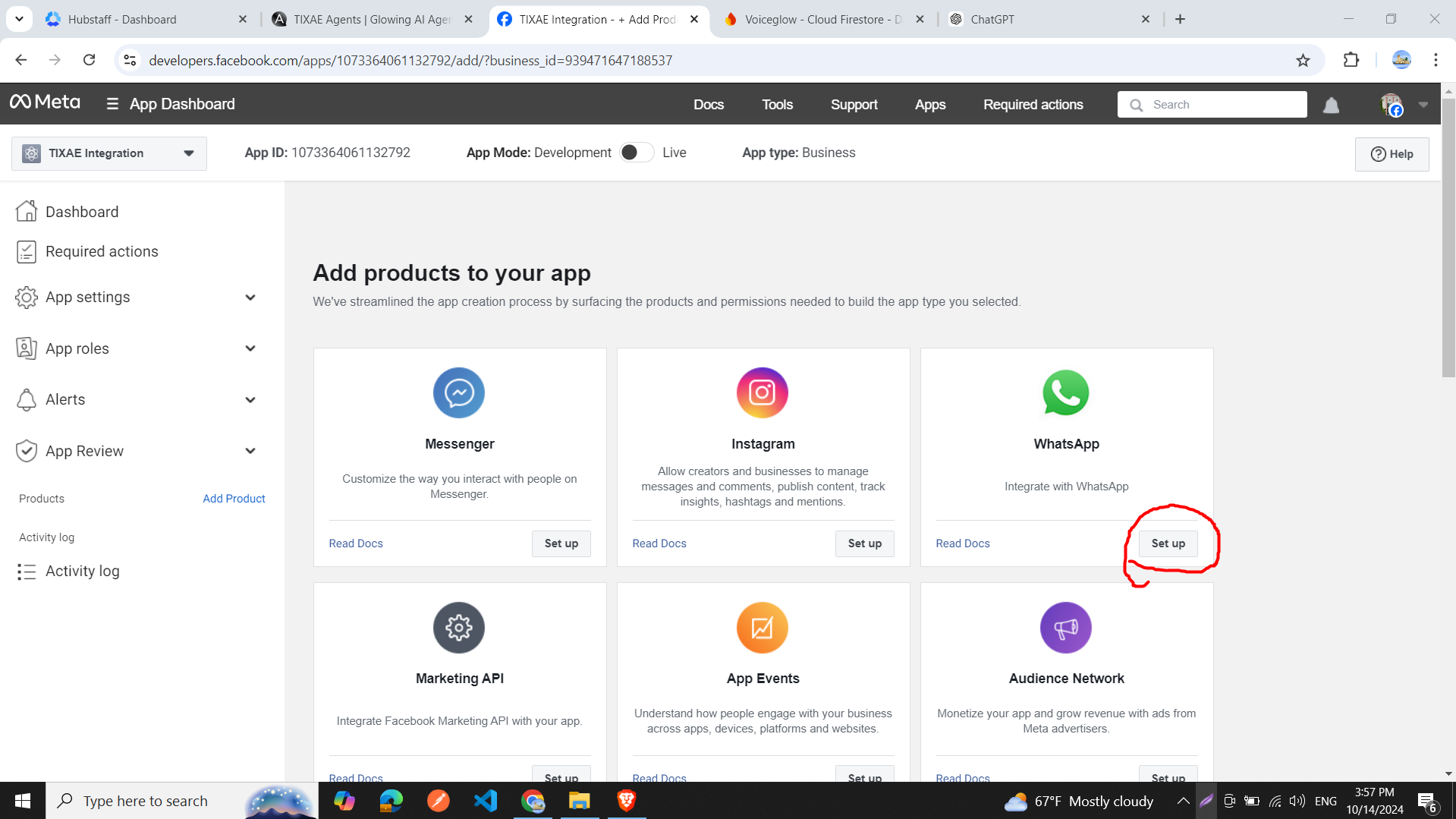Viewport: 1456px width, 819px height.
Task: Open the notifications bell
Action: pos(1332,105)
